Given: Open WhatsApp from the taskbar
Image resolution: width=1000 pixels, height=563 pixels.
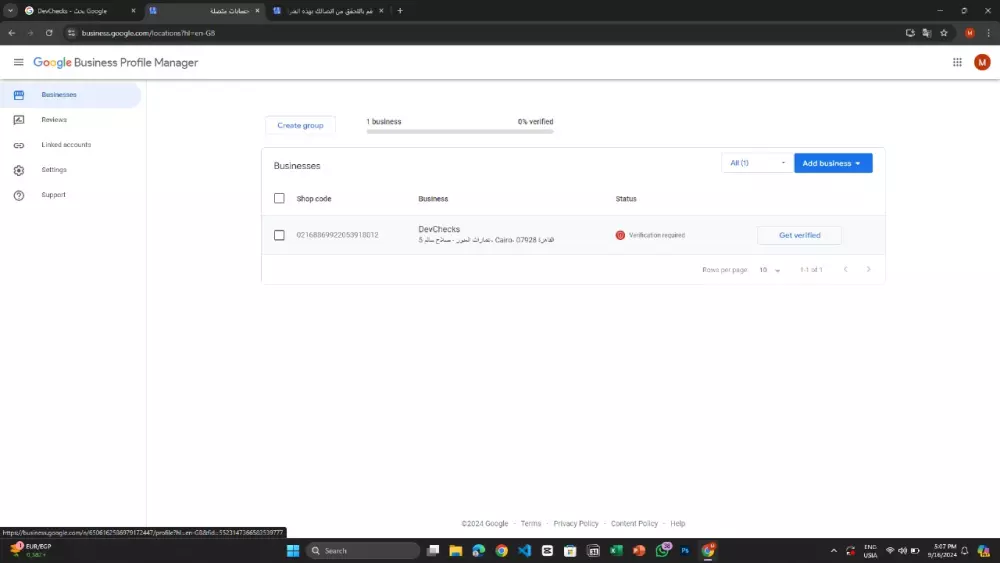Looking at the screenshot, I should coord(662,551).
